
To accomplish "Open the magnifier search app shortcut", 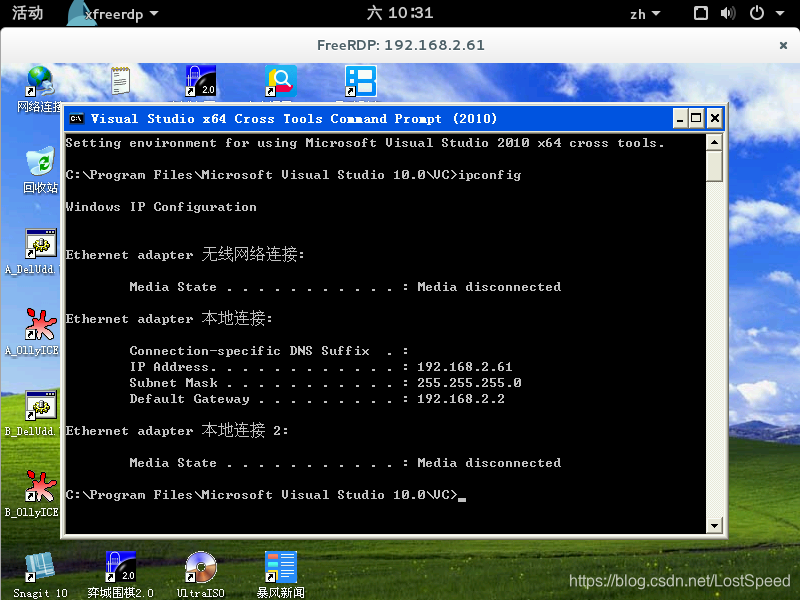I will coord(281,81).
